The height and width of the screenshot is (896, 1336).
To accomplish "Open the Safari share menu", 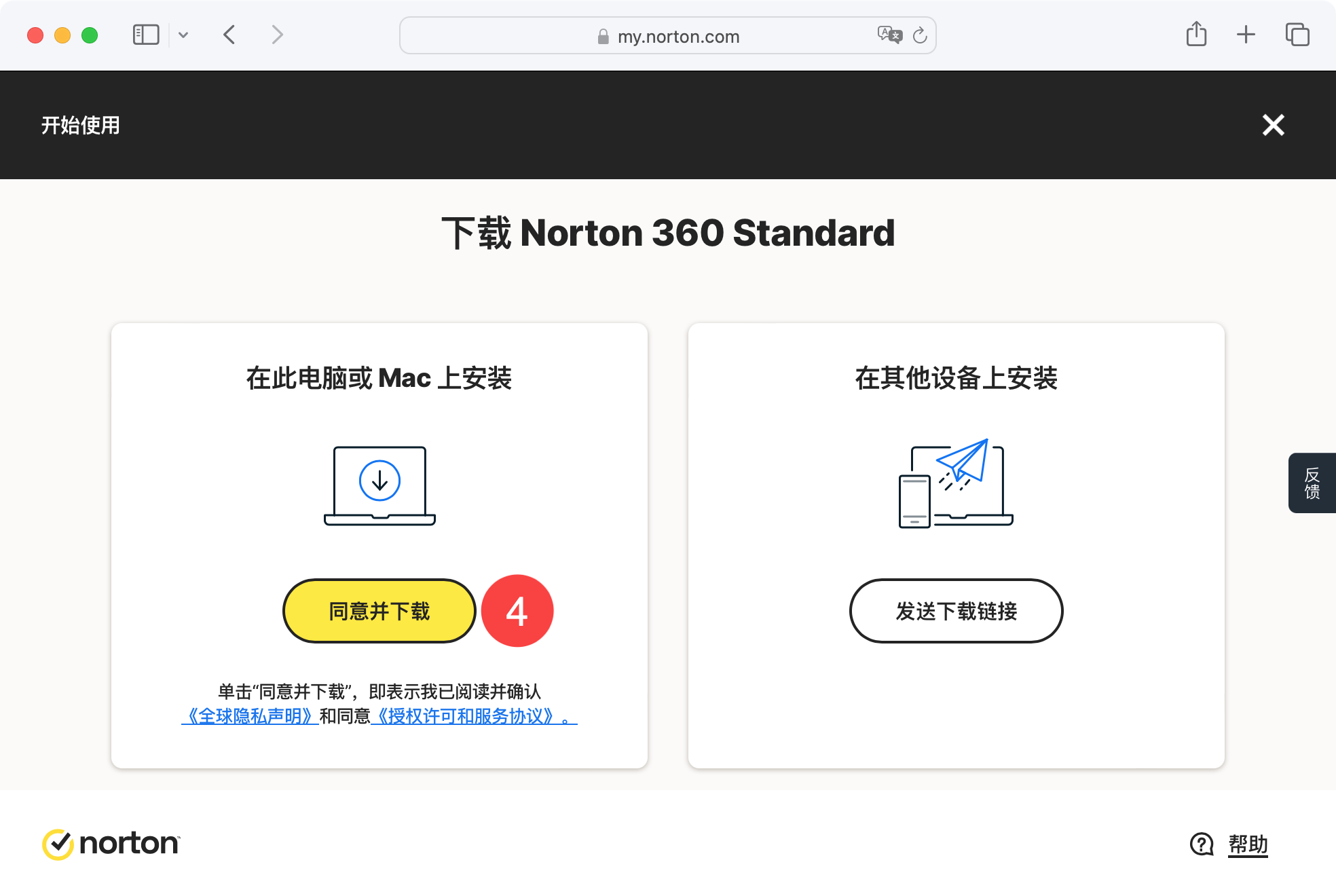I will pos(1196,34).
